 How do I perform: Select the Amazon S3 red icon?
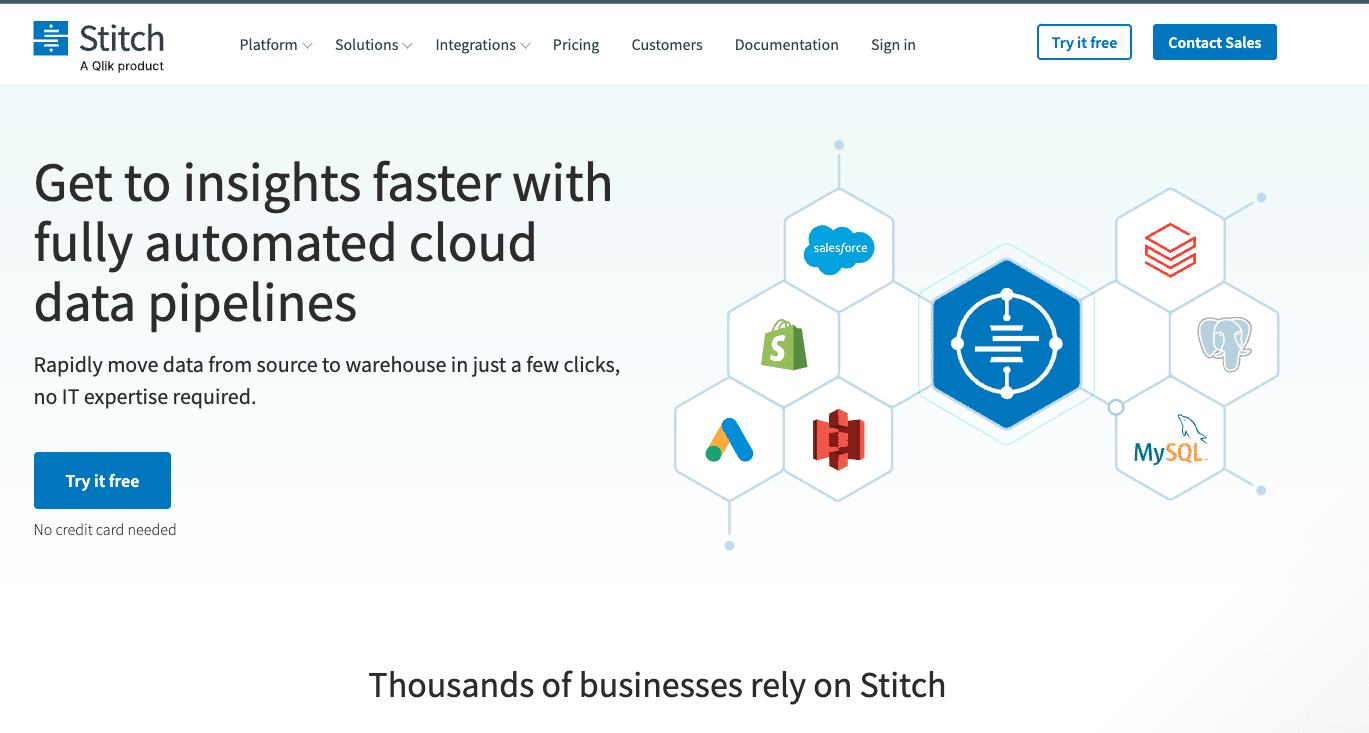pos(838,439)
